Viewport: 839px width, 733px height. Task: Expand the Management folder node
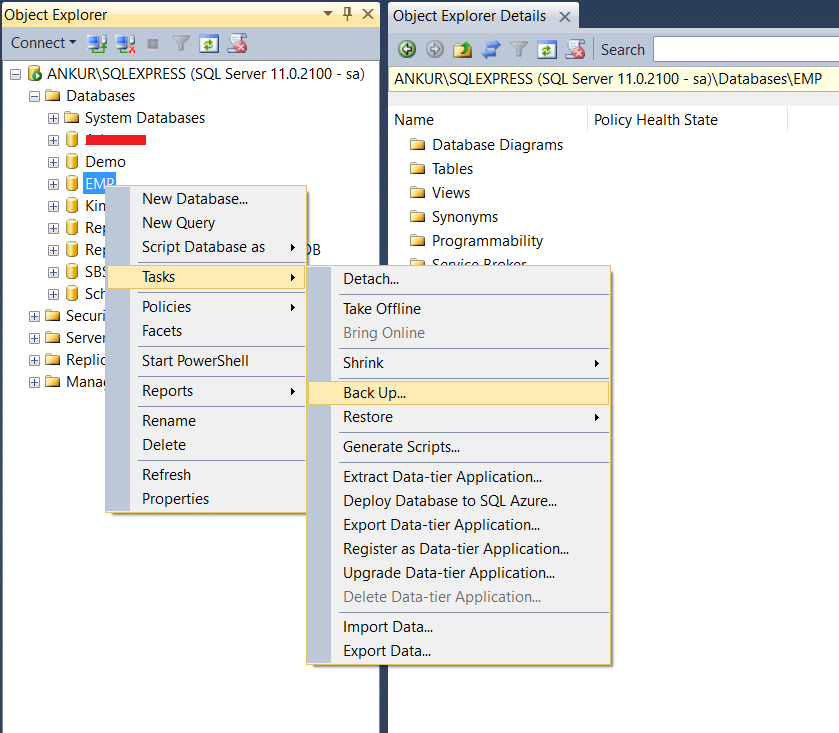tap(34, 382)
